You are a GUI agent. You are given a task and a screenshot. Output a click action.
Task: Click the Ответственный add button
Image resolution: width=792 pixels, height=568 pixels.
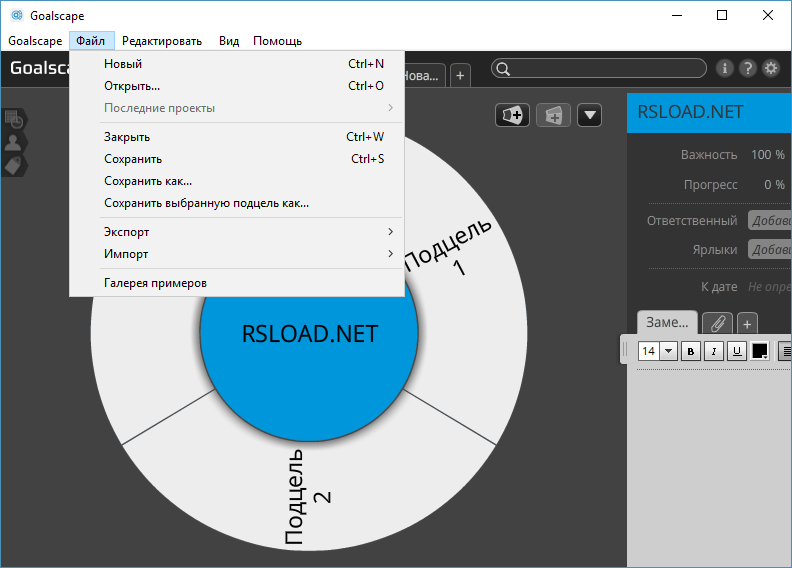pyautogui.click(x=770, y=221)
